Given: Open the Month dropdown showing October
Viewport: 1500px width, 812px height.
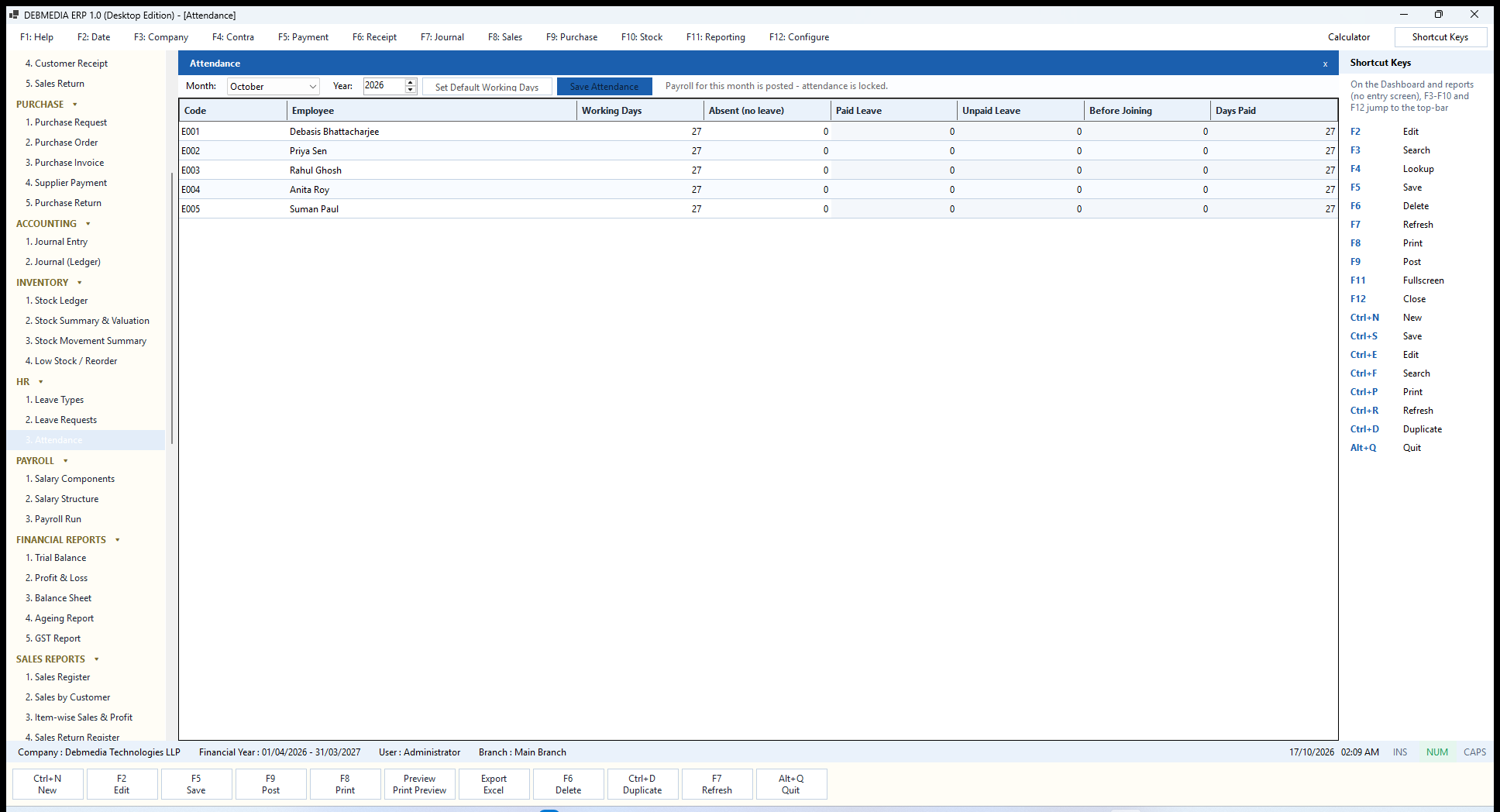Looking at the screenshot, I should (274, 86).
